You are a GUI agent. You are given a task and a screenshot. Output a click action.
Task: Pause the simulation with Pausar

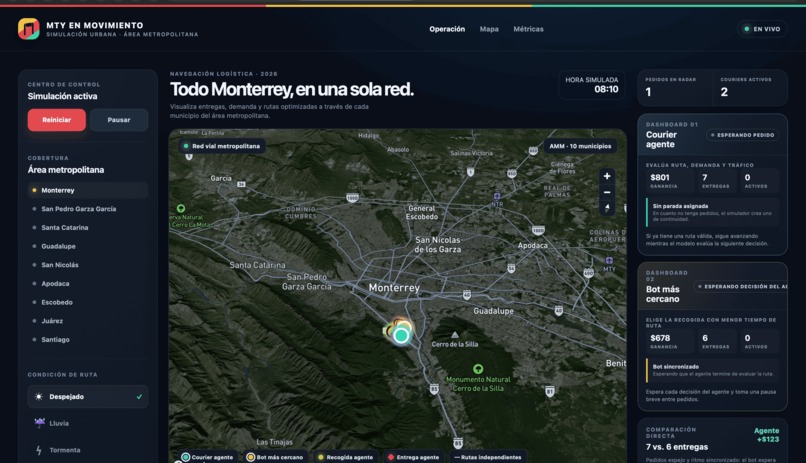119,120
